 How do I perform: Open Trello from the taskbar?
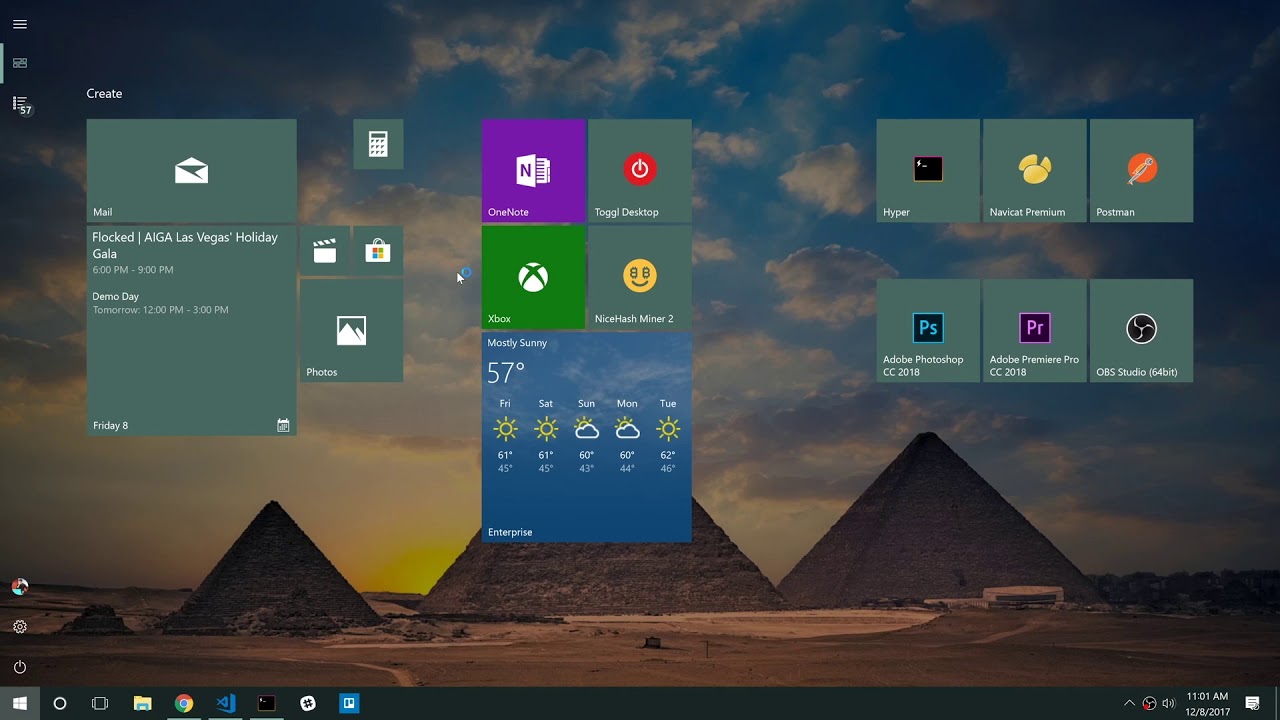[x=349, y=703]
